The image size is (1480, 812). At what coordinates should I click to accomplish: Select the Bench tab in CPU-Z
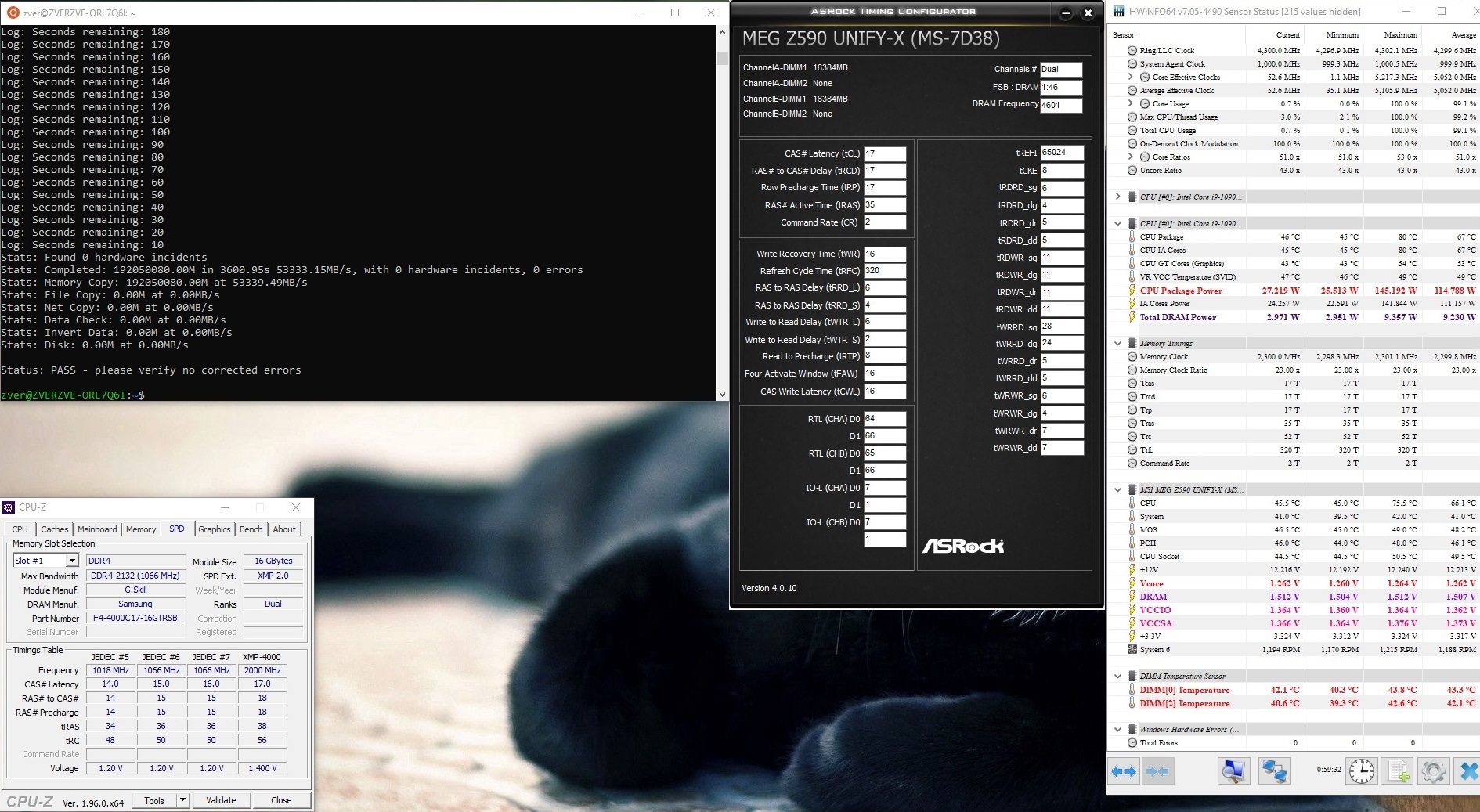(251, 530)
